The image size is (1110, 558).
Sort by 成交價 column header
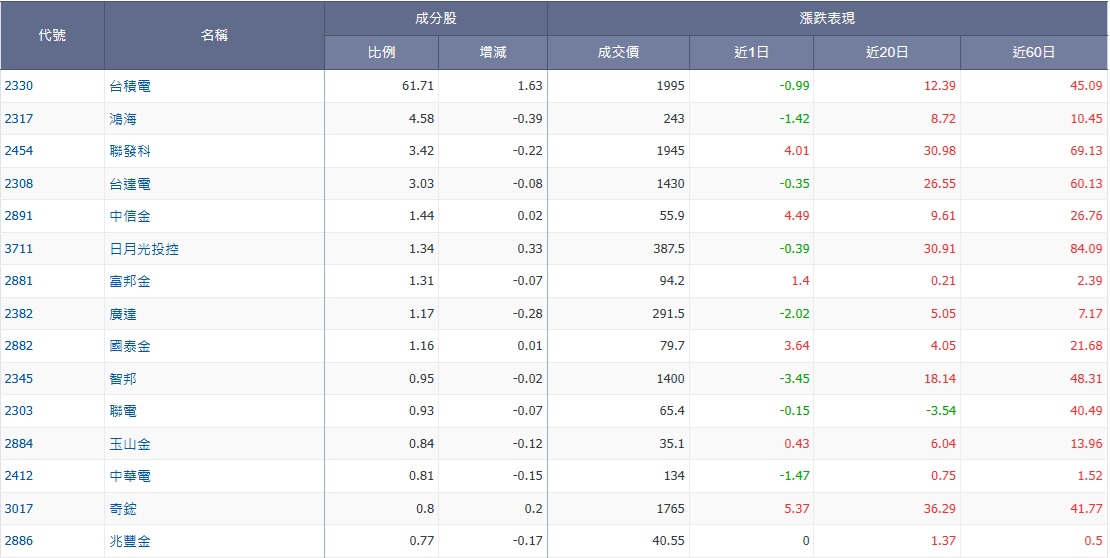pos(618,53)
